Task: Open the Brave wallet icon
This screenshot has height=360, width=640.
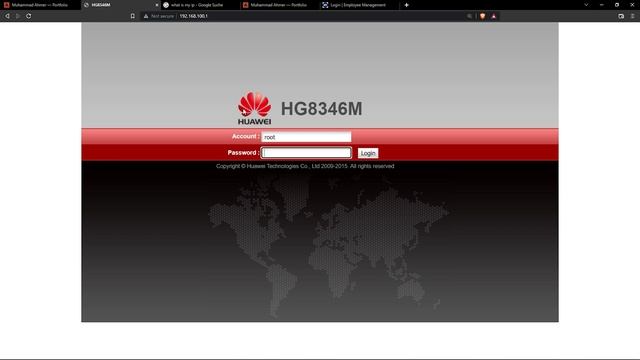Action: tap(621, 16)
